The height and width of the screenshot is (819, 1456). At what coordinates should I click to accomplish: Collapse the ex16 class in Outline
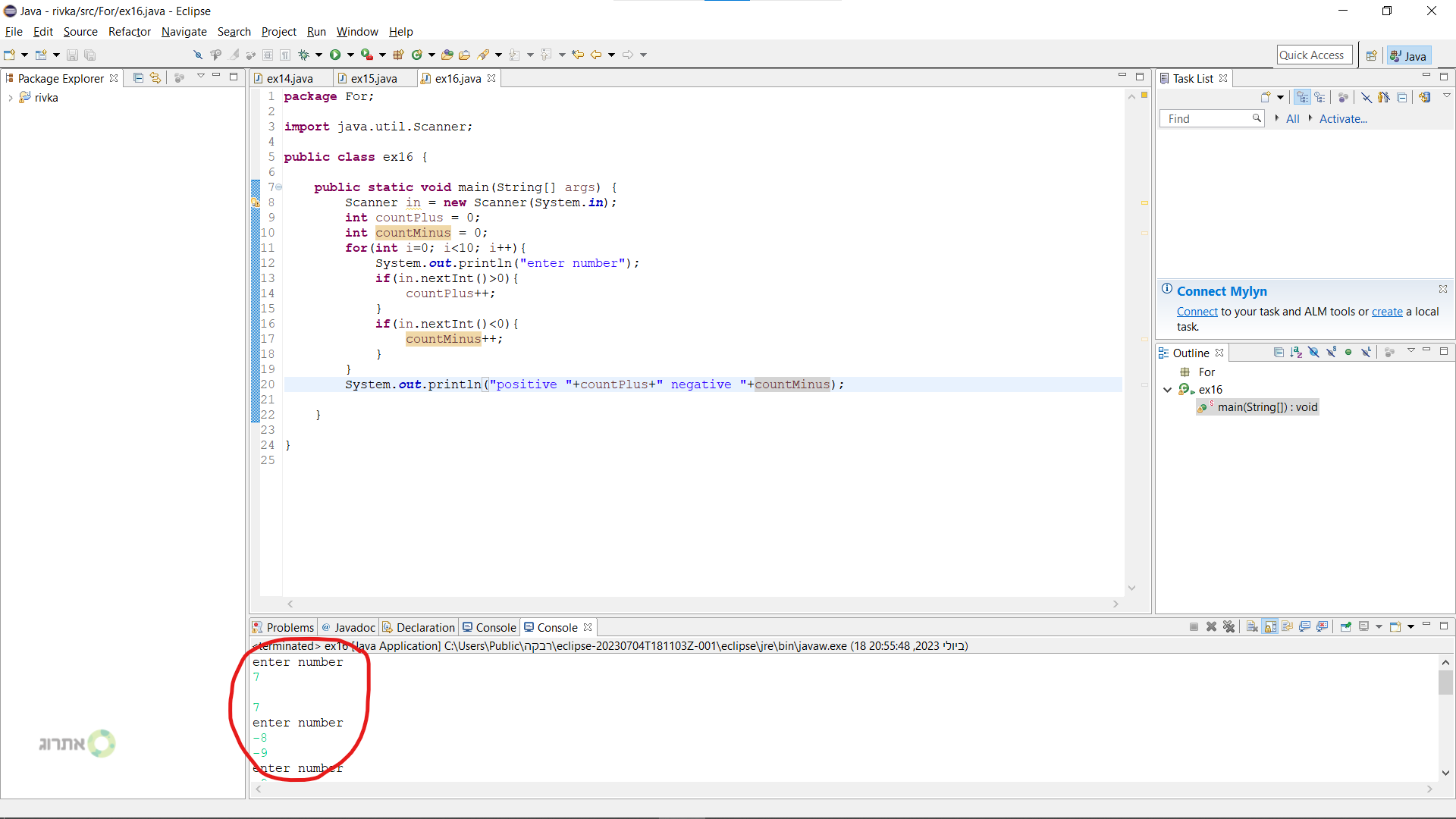click(x=1168, y=390)
